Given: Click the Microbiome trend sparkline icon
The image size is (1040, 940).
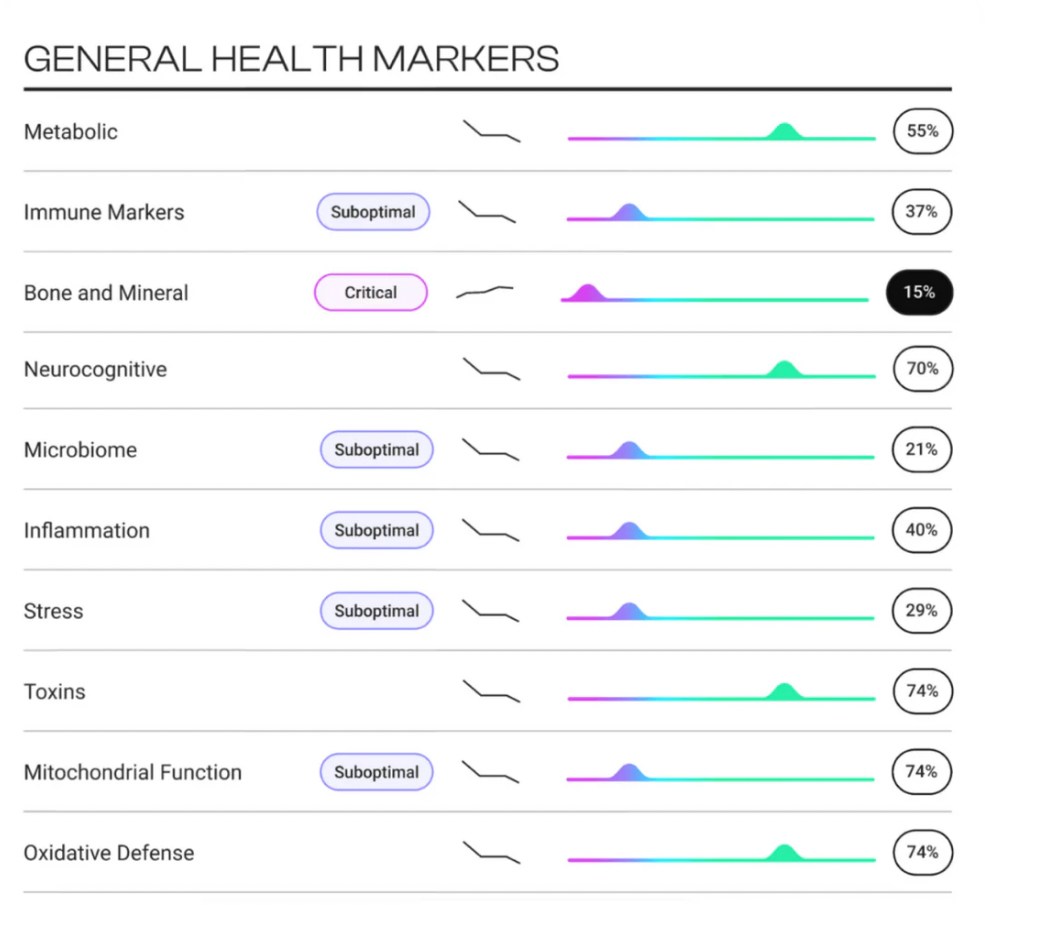Looking at the screenshot, I should click(491, 450).
